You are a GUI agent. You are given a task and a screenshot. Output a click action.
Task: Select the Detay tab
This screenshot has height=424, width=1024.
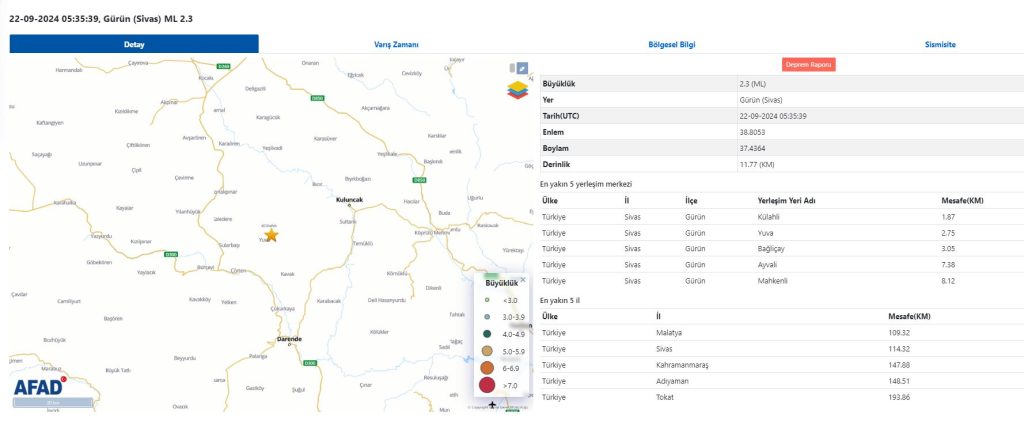[x=134, y=44]
